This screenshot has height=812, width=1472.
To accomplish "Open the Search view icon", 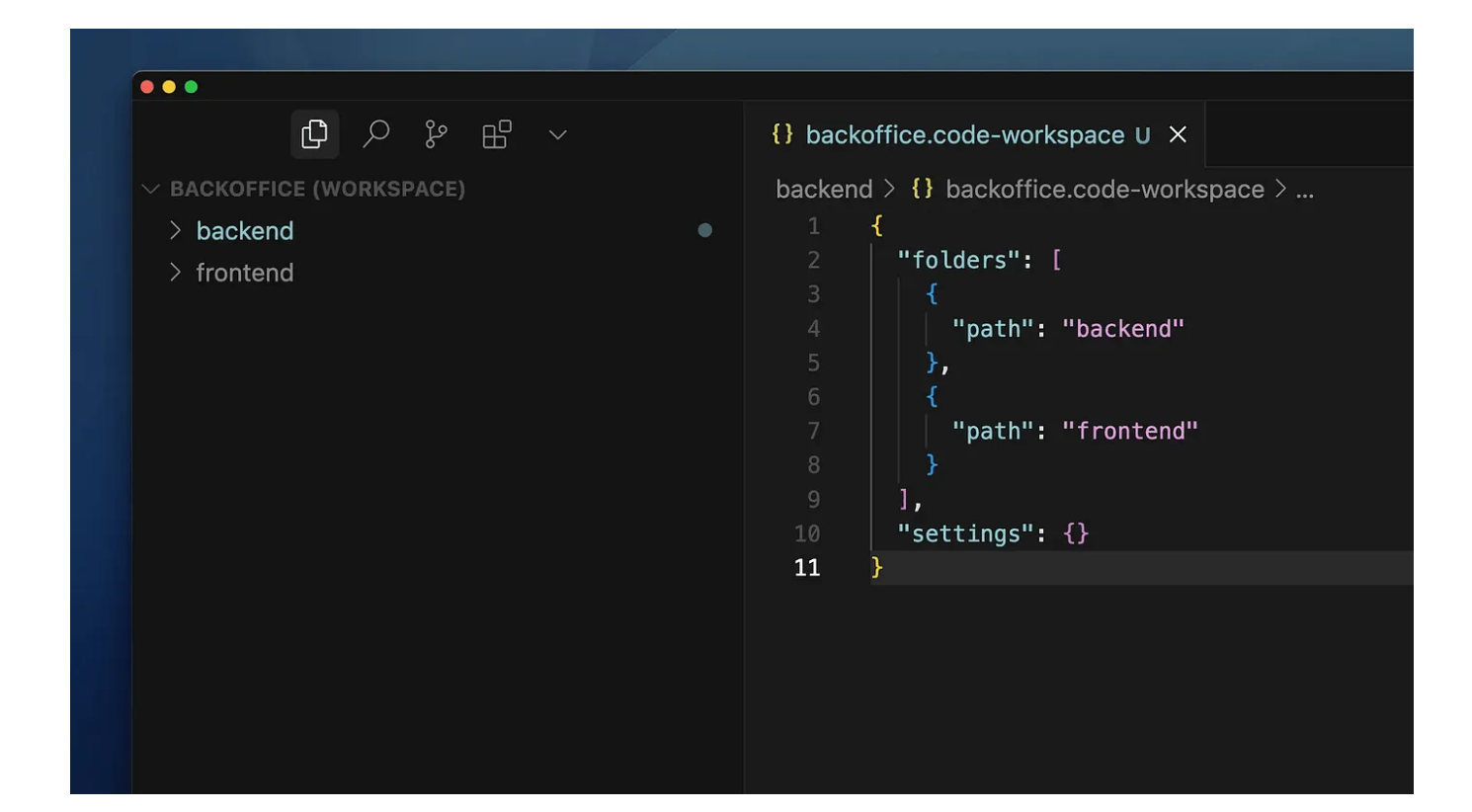I will pyautogui.click(x=375, y=134).
